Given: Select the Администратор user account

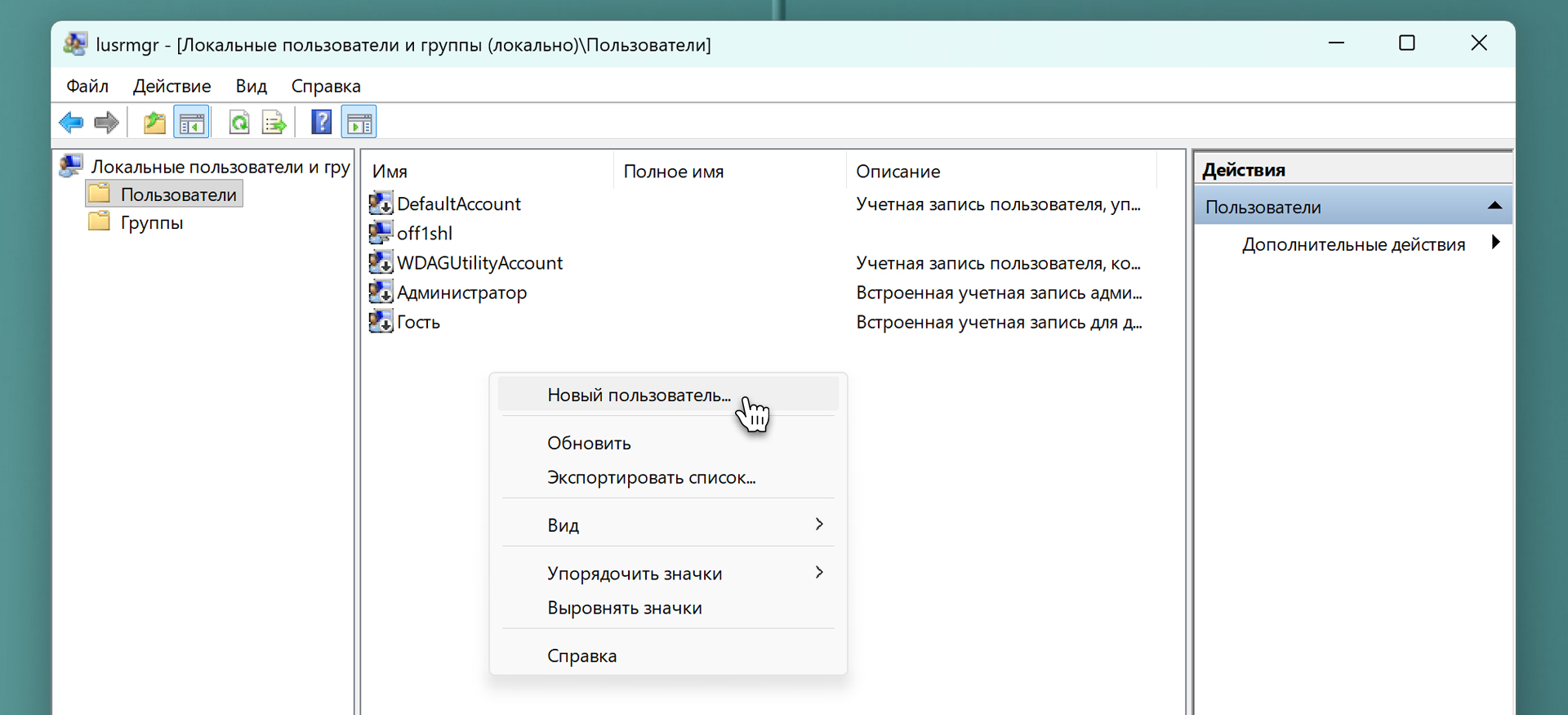Looking at the screenshot, I should pyautogui.click(x=461, y=293).
